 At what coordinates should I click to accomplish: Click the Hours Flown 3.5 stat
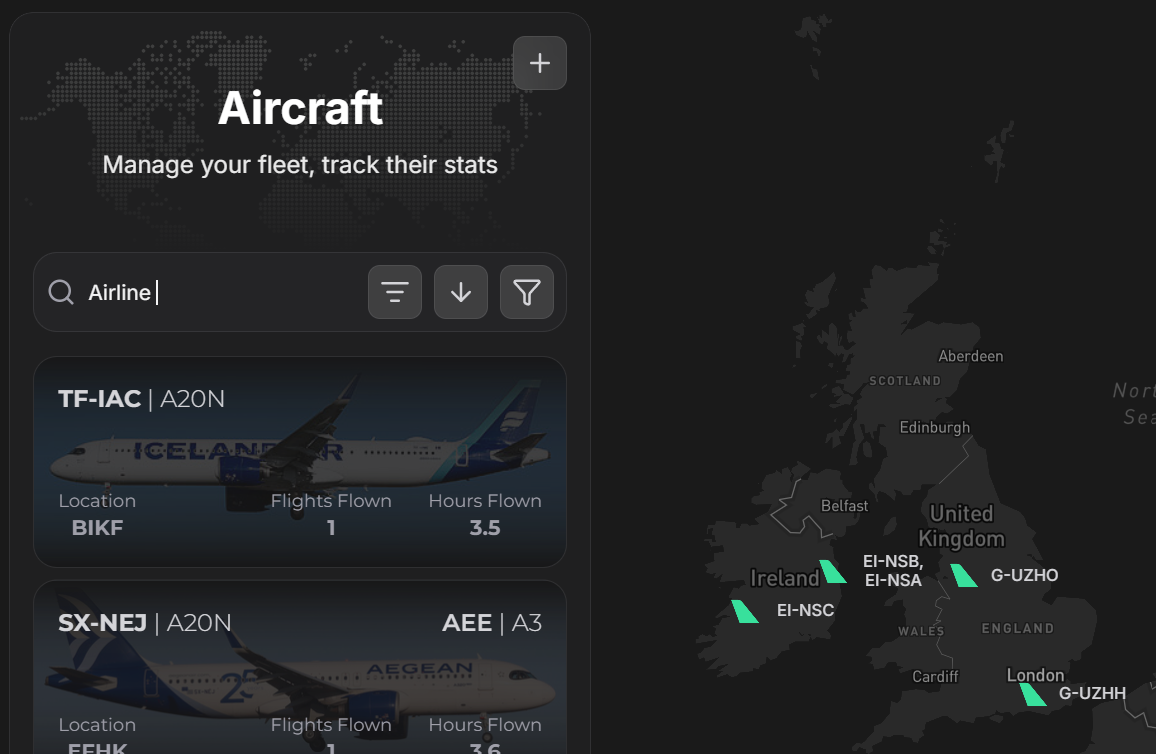tap(485, 514)
